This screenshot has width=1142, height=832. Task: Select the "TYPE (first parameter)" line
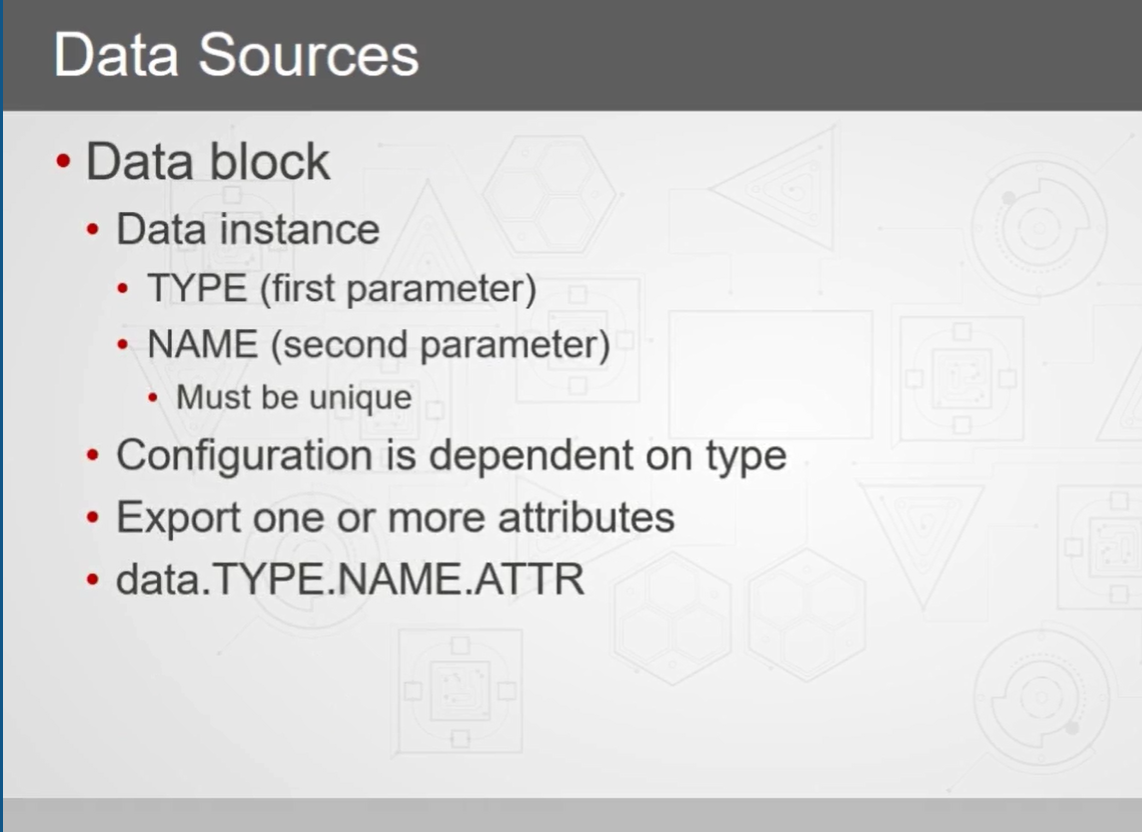(x=342, y=289)
